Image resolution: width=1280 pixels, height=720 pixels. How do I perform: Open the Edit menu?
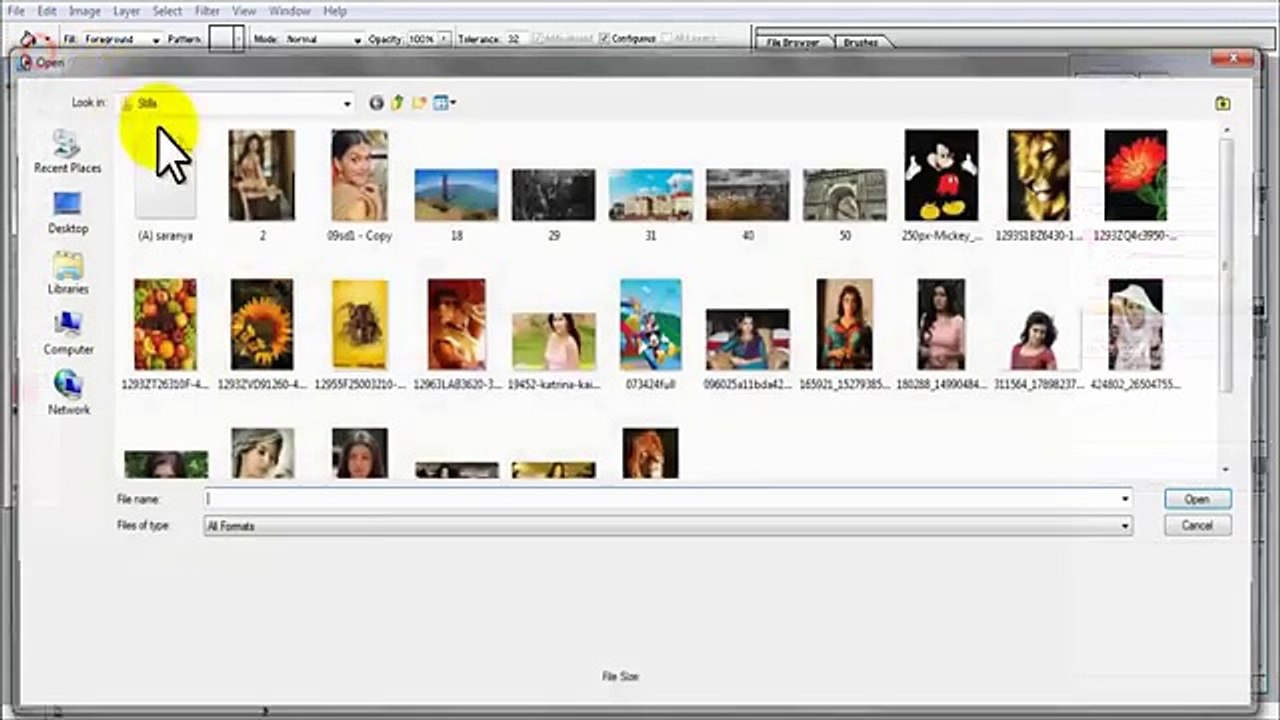click(47, 11)
